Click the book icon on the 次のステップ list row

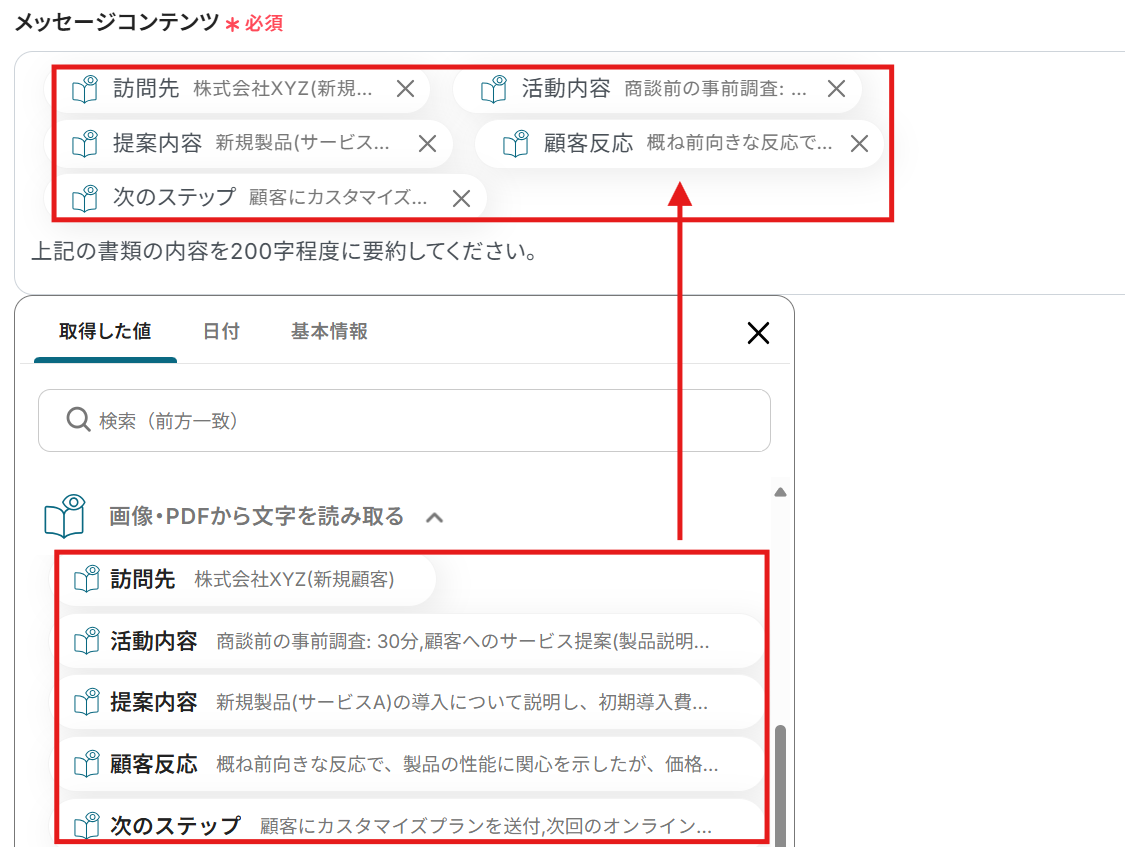click(87, 825)
